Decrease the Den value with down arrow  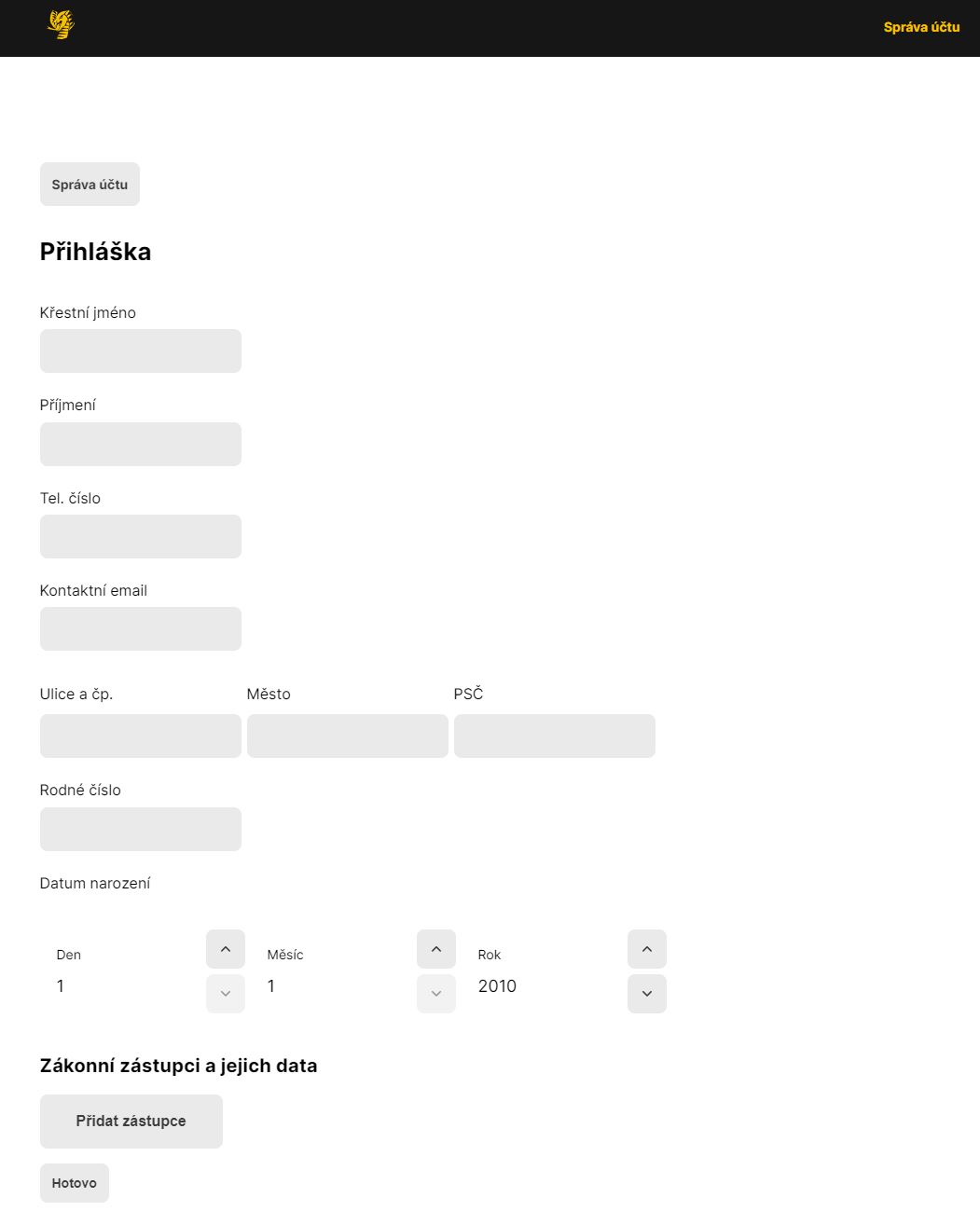[225, 994]
